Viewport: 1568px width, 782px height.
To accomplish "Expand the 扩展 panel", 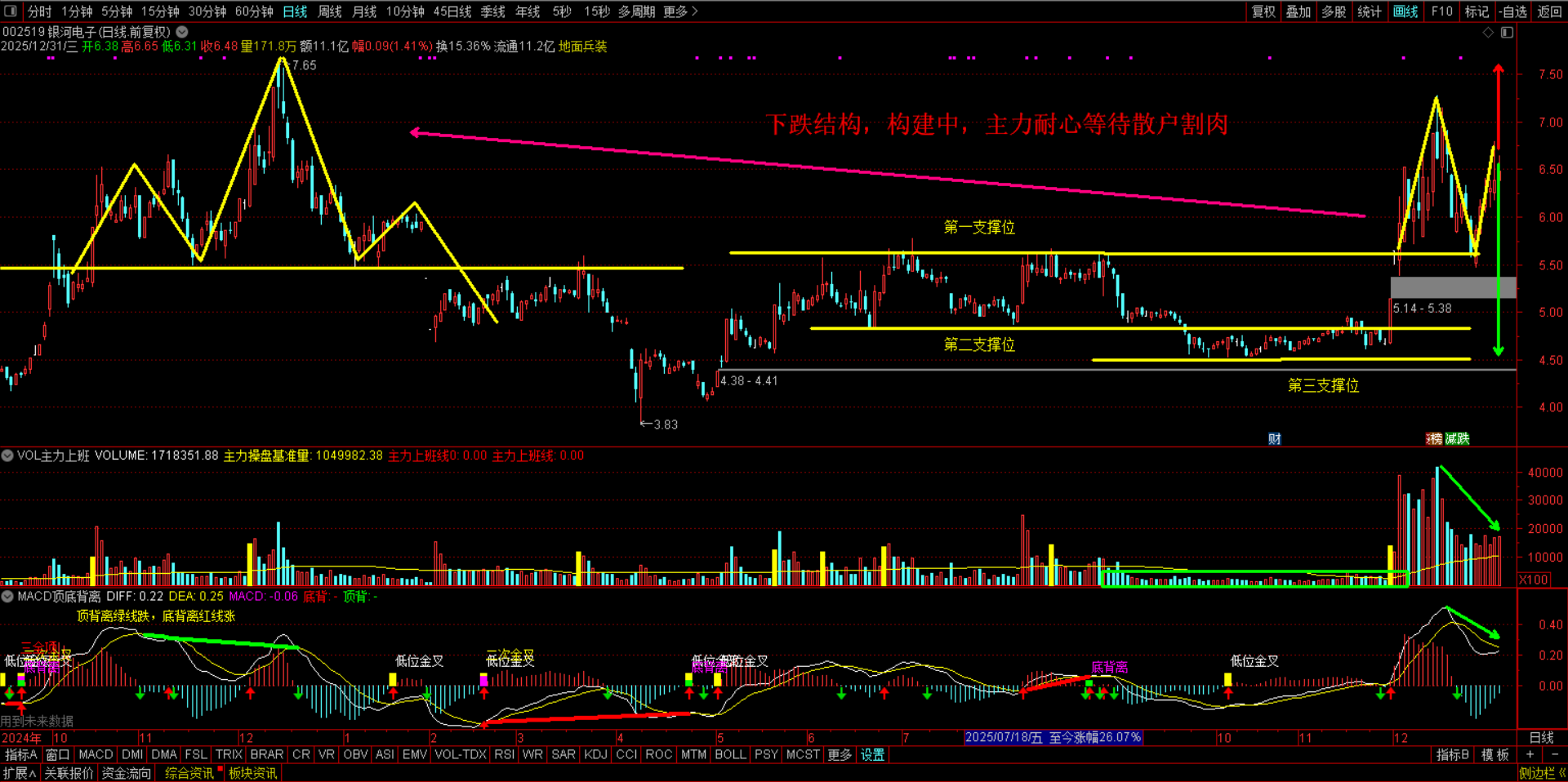I will 20,772.
